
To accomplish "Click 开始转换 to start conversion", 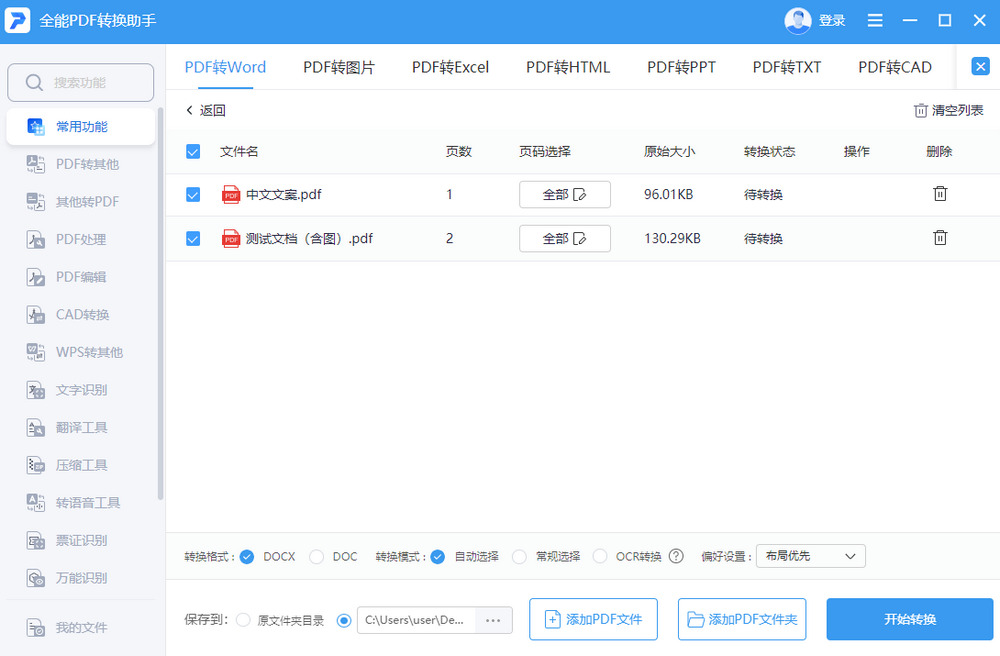I will click(x=909, y=620).
